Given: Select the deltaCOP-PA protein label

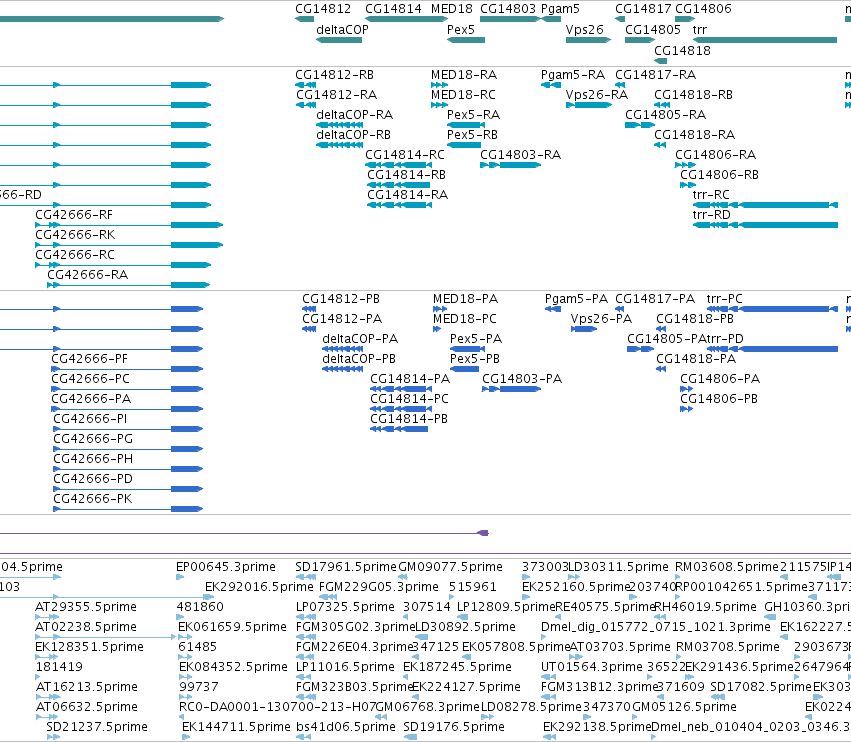Looking at the screenshot, I should click(x=360, y=339).
